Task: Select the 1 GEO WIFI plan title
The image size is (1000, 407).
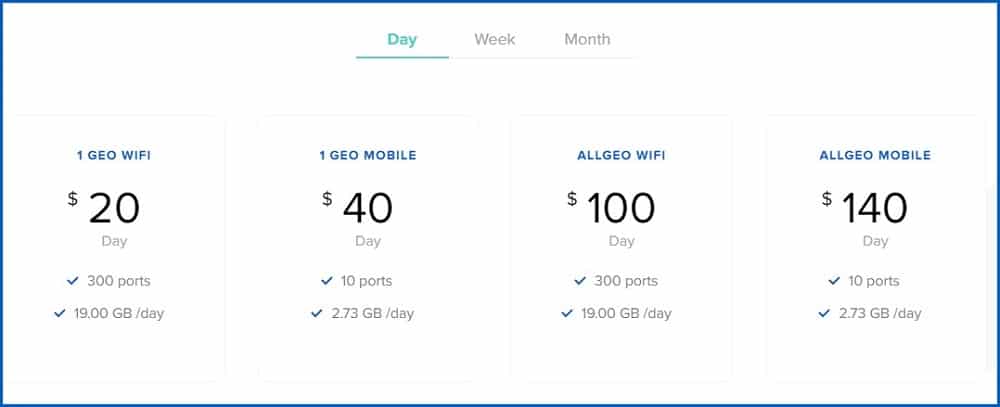Action: pos(114,156)
